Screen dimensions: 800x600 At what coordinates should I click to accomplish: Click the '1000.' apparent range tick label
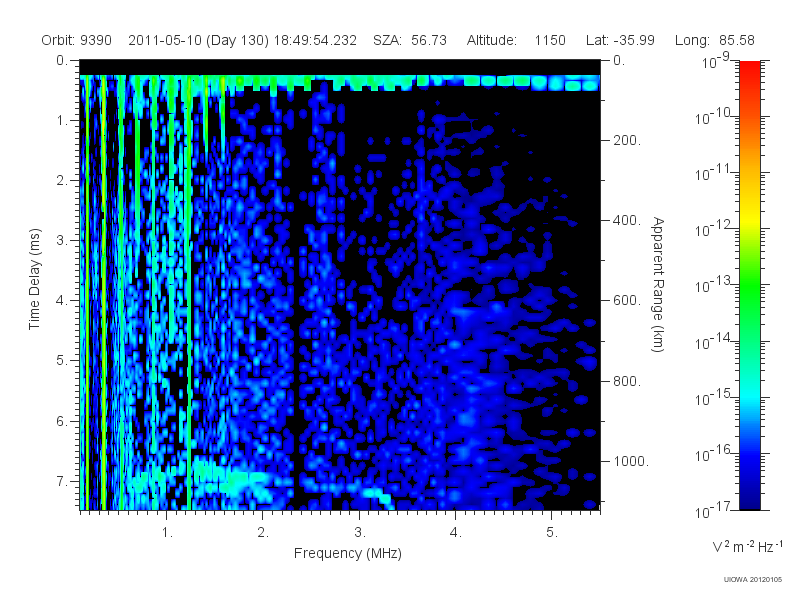pyautogui.click(x=631, y=461)
